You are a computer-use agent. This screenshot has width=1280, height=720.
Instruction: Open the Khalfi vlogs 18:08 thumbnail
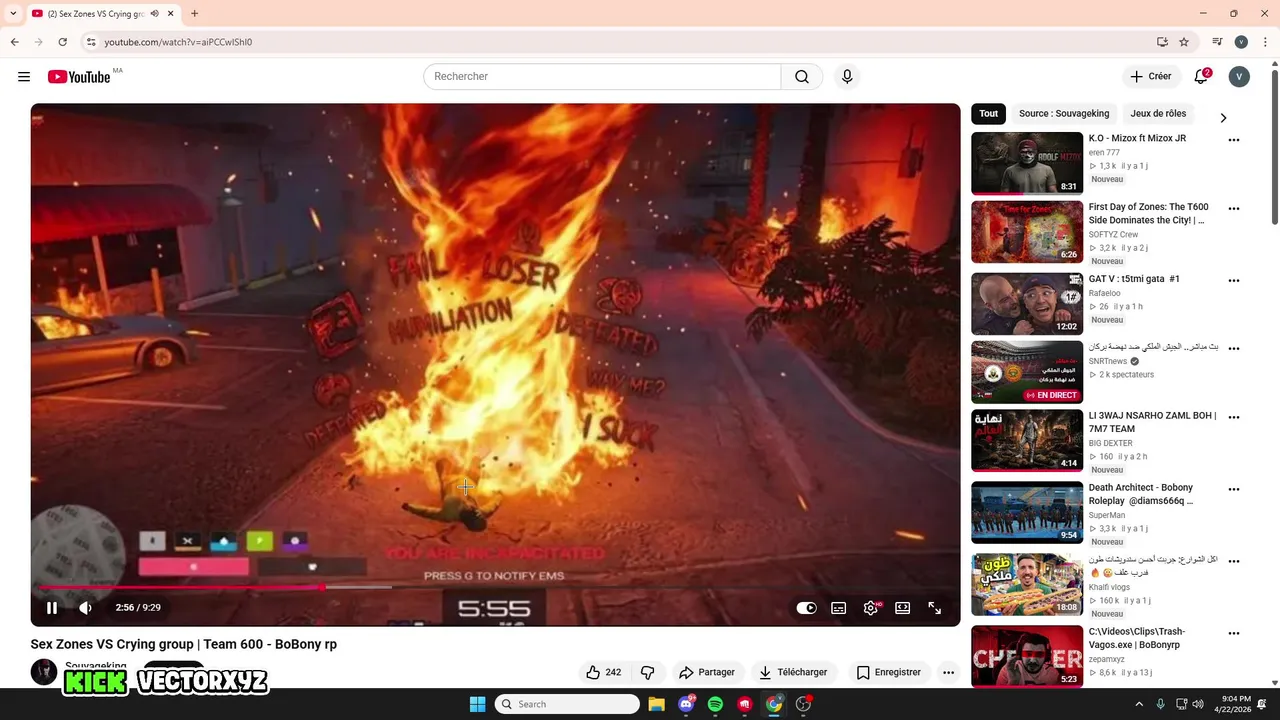pyautogui.click(x=1027, y=584)
